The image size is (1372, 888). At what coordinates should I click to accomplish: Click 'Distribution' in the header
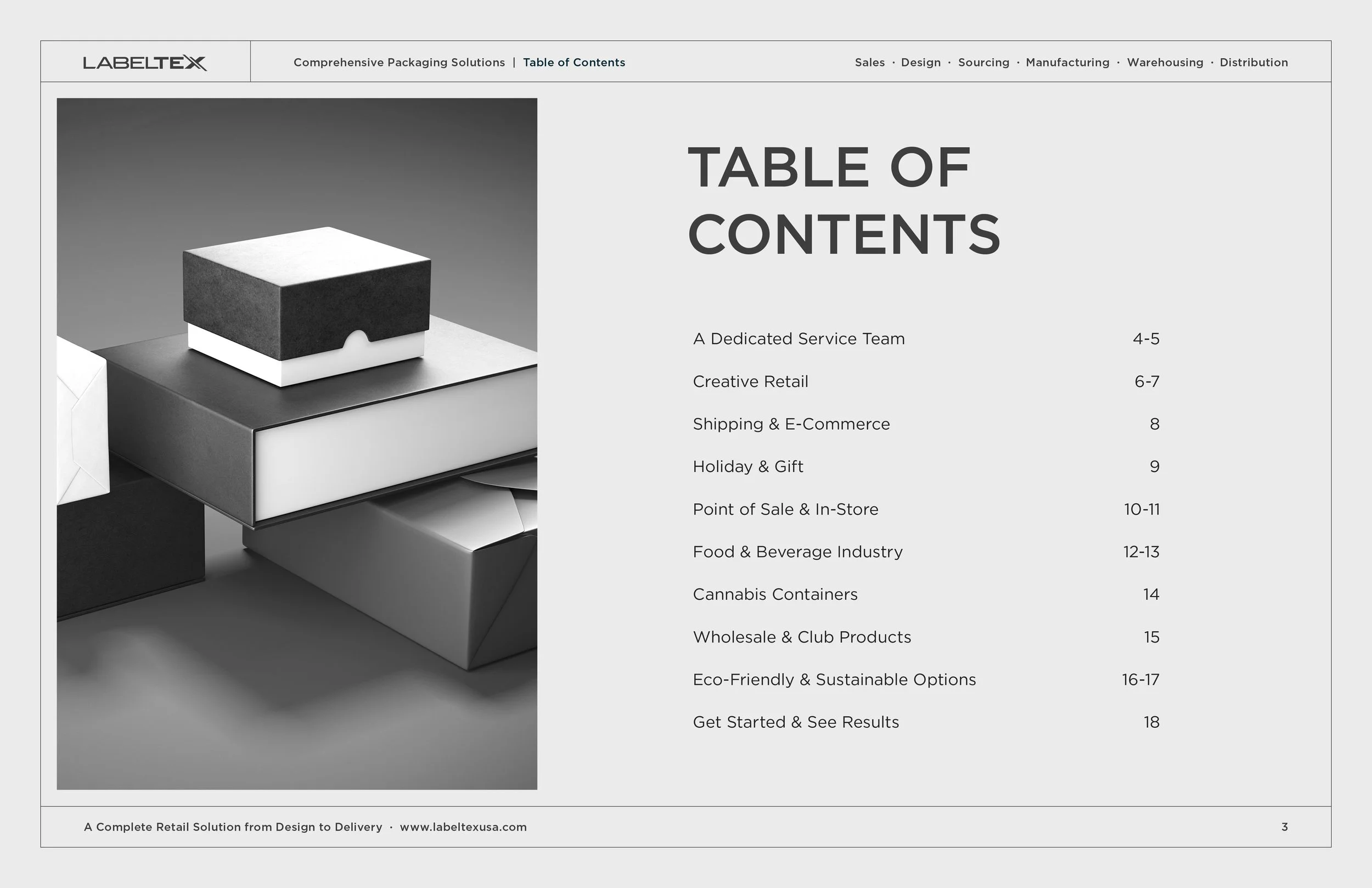[x=1253, y=62]
